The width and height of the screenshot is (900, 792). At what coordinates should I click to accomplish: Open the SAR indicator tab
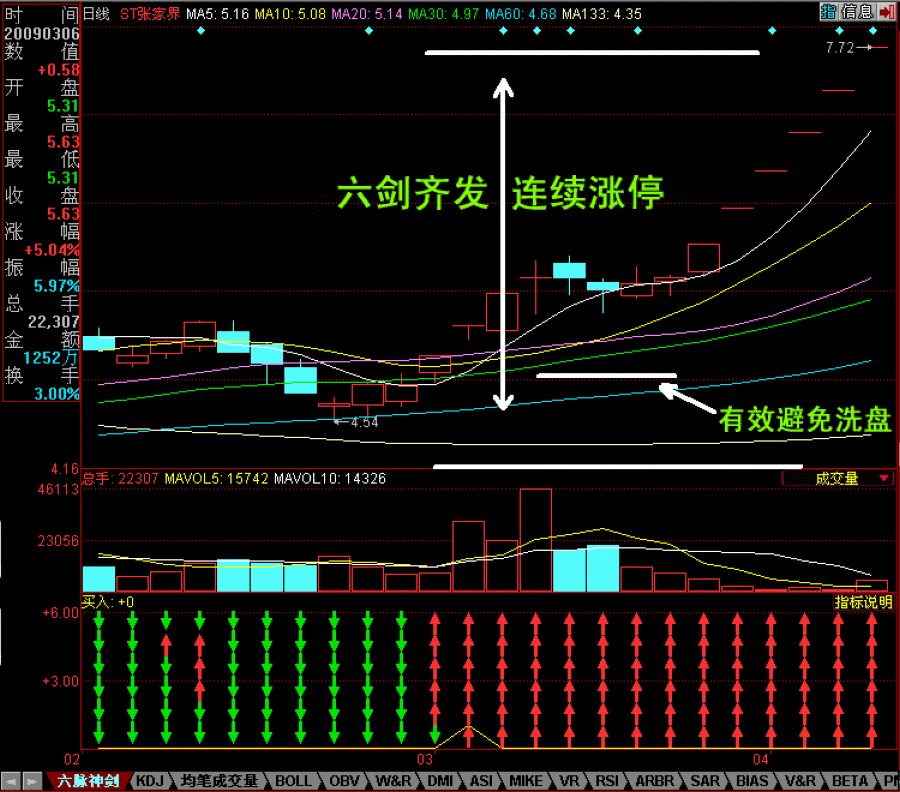(705, 781)
